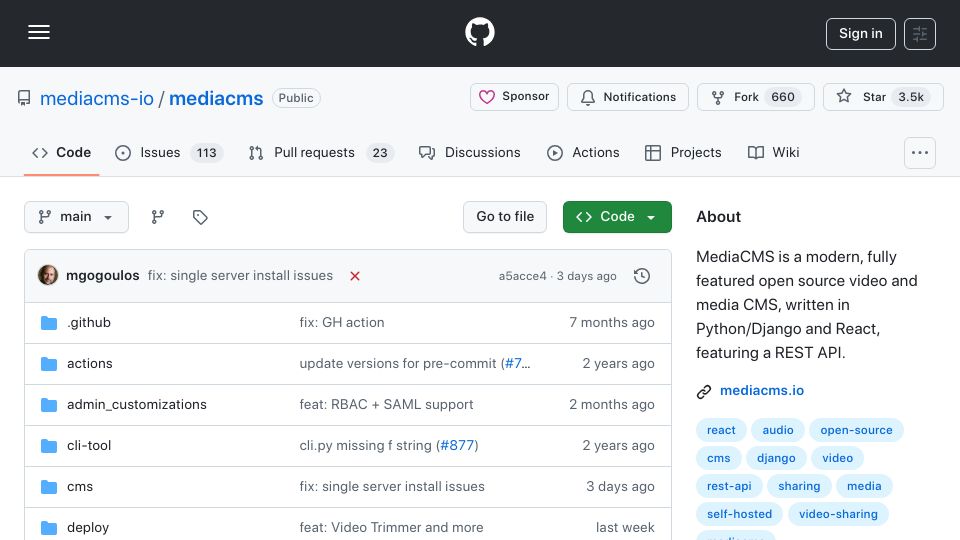Click the .github folder icon
The width and height of the screenshot is (960, 540).
49,323
